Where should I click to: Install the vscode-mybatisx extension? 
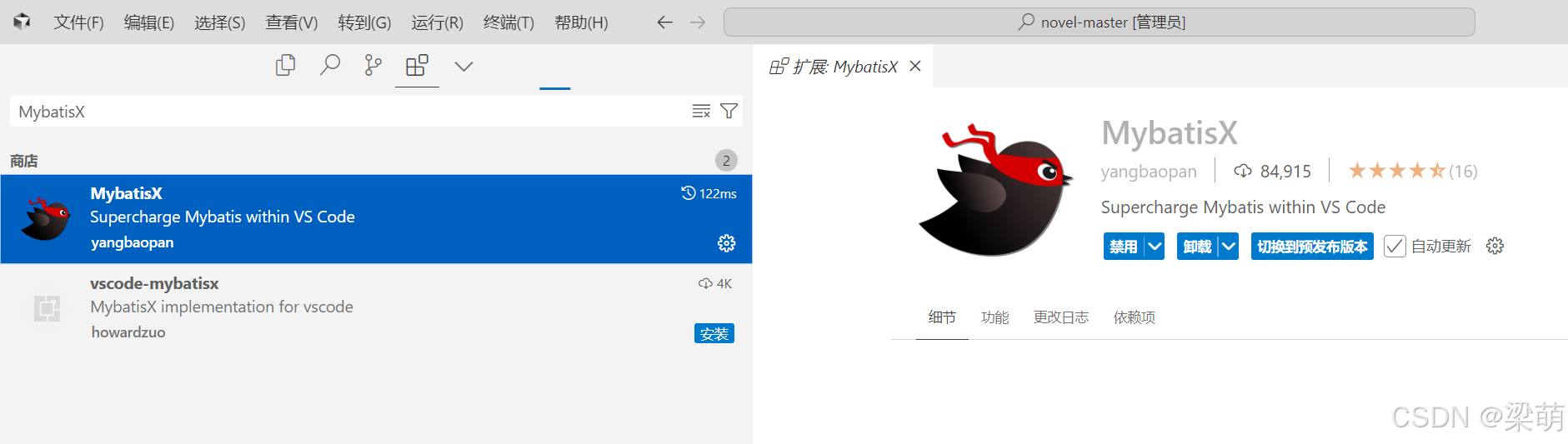[714, 333]
